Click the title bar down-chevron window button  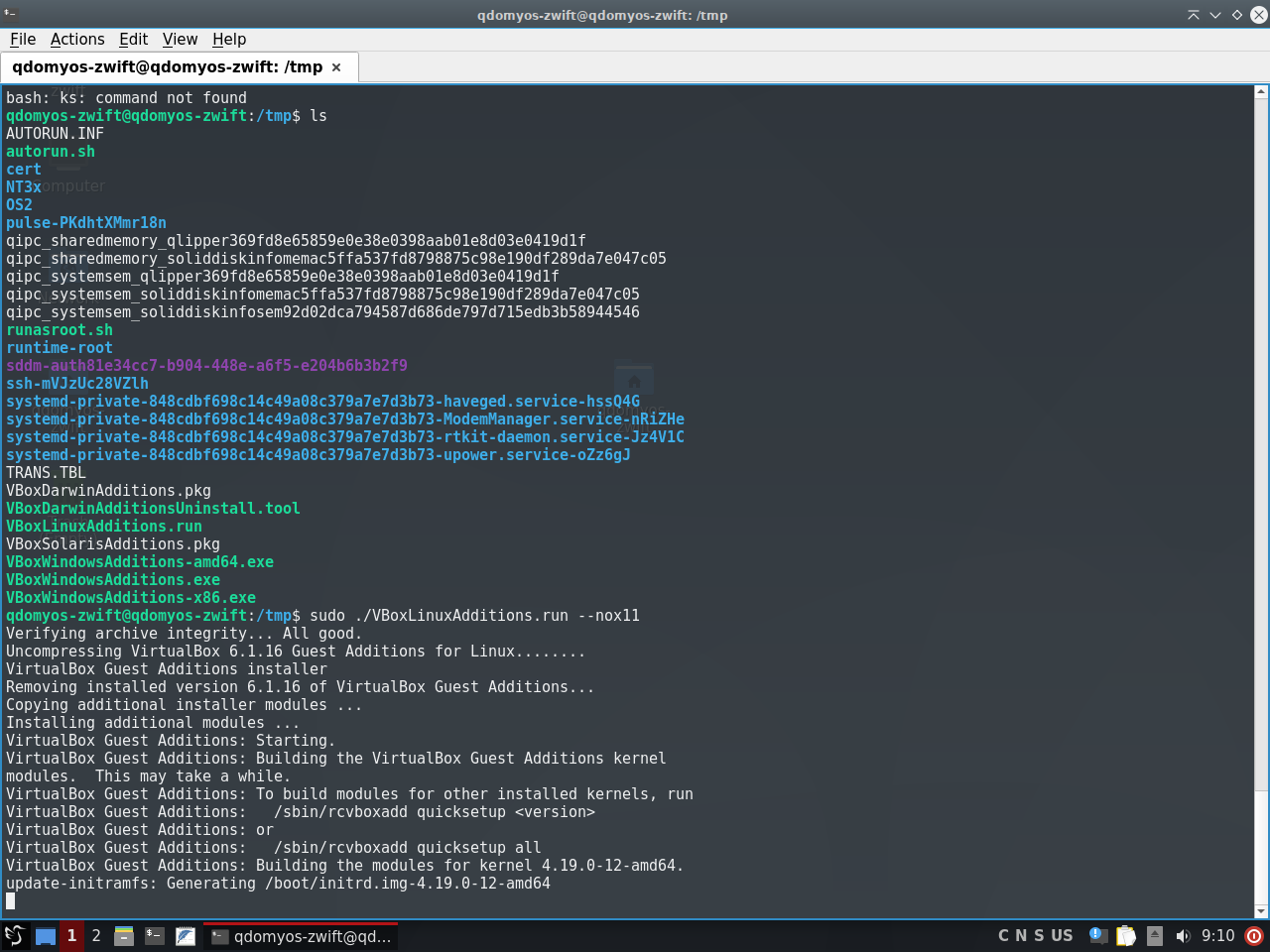tap(1215, 15)
